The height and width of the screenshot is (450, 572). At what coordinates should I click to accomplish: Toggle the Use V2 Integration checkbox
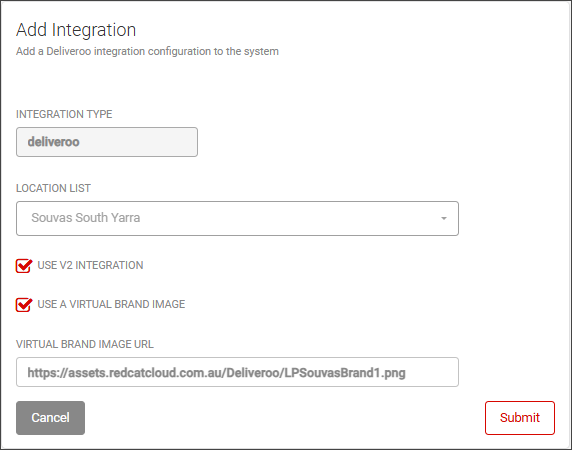(x=24, y=266)
